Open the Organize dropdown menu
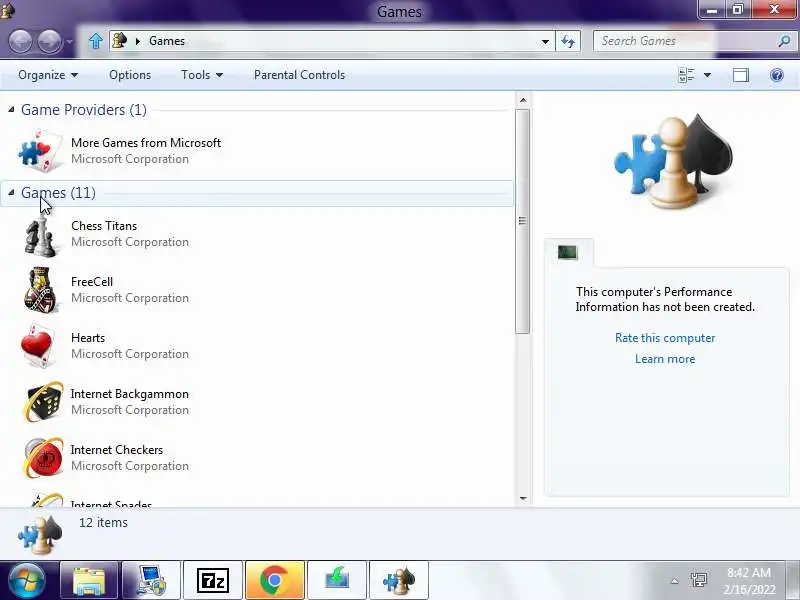 click(47, 75)
